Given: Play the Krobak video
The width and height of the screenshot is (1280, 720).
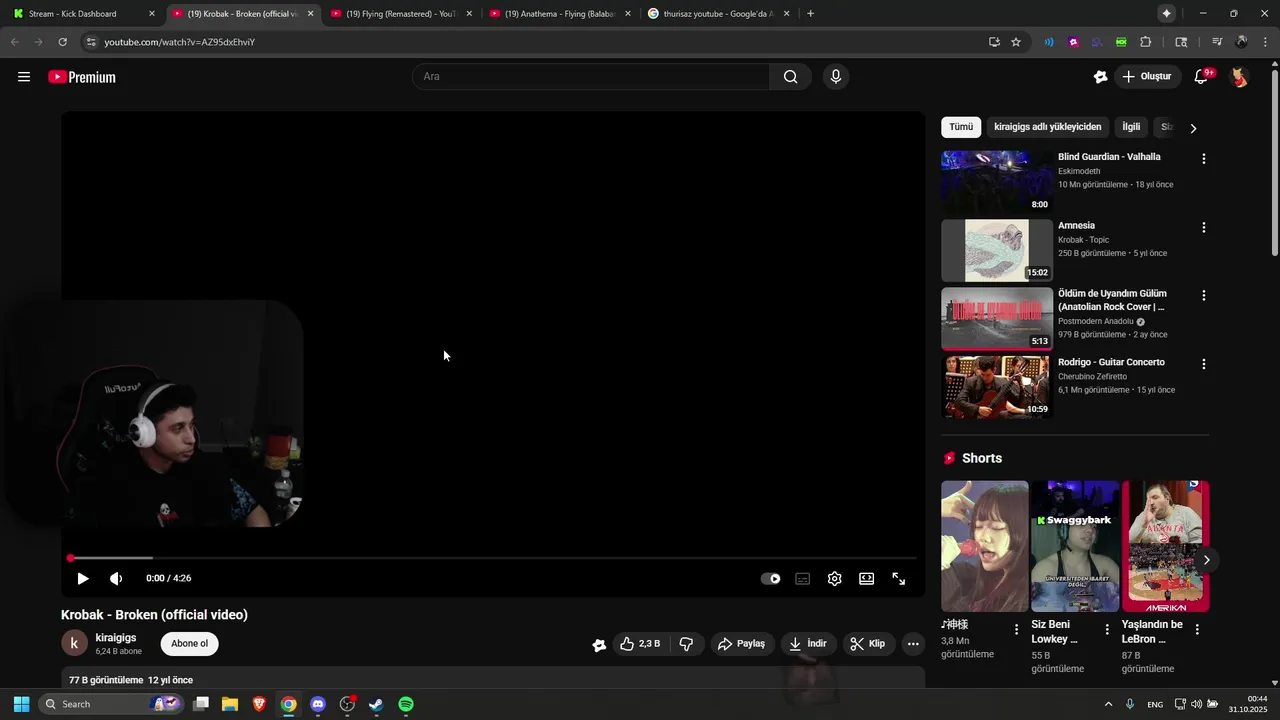Looking at the screenshot, I should (83, 578).
